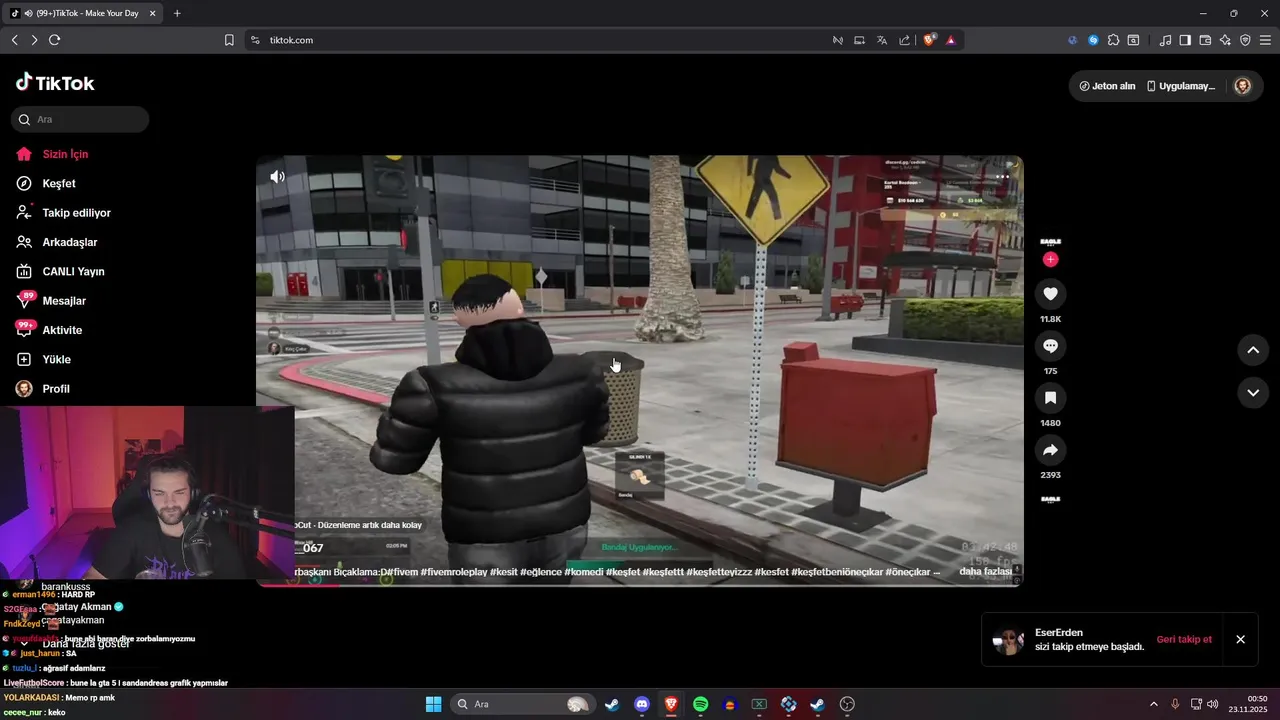The width and height of the screenshot is (1280, 720).
Task: Open the Leo AI sparkle icon
Action: pos(1225,40)
